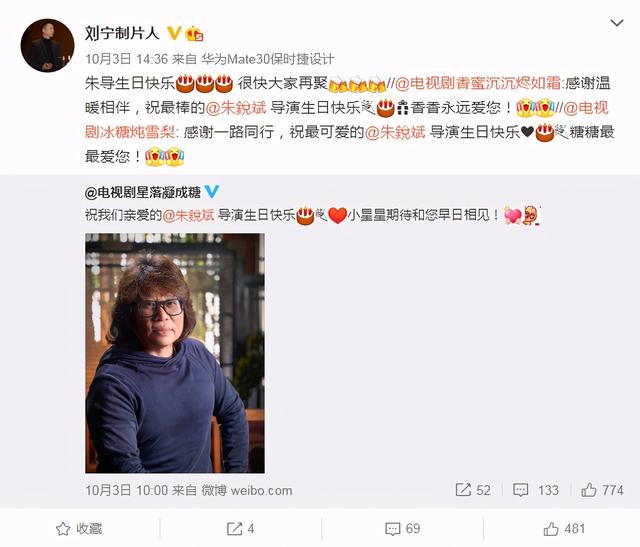Viewport: 640px width, 547px height.
Task: Click the membership crown badge icon
Action: [194, 33]
